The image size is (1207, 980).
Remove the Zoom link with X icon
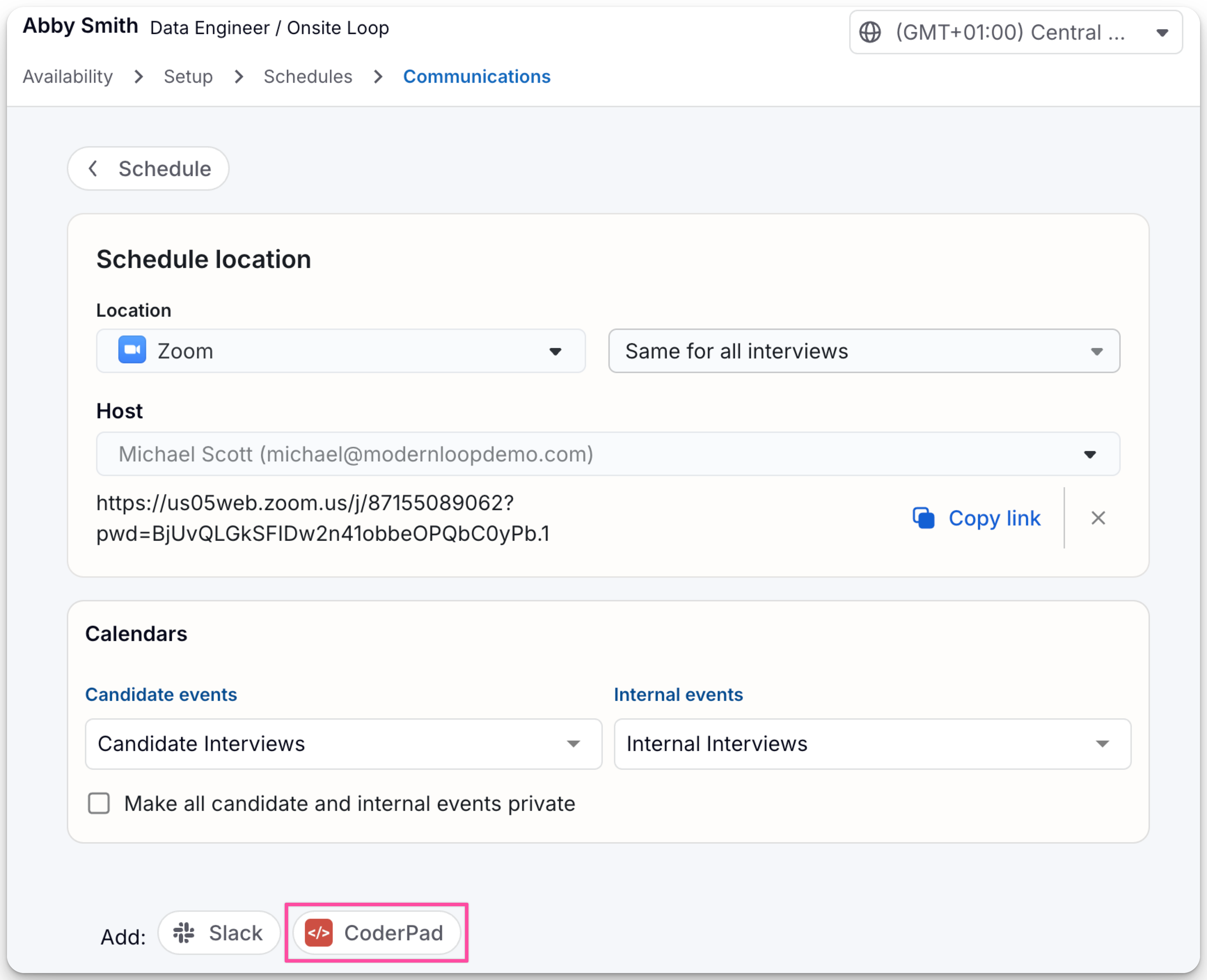pos(1097,517)
